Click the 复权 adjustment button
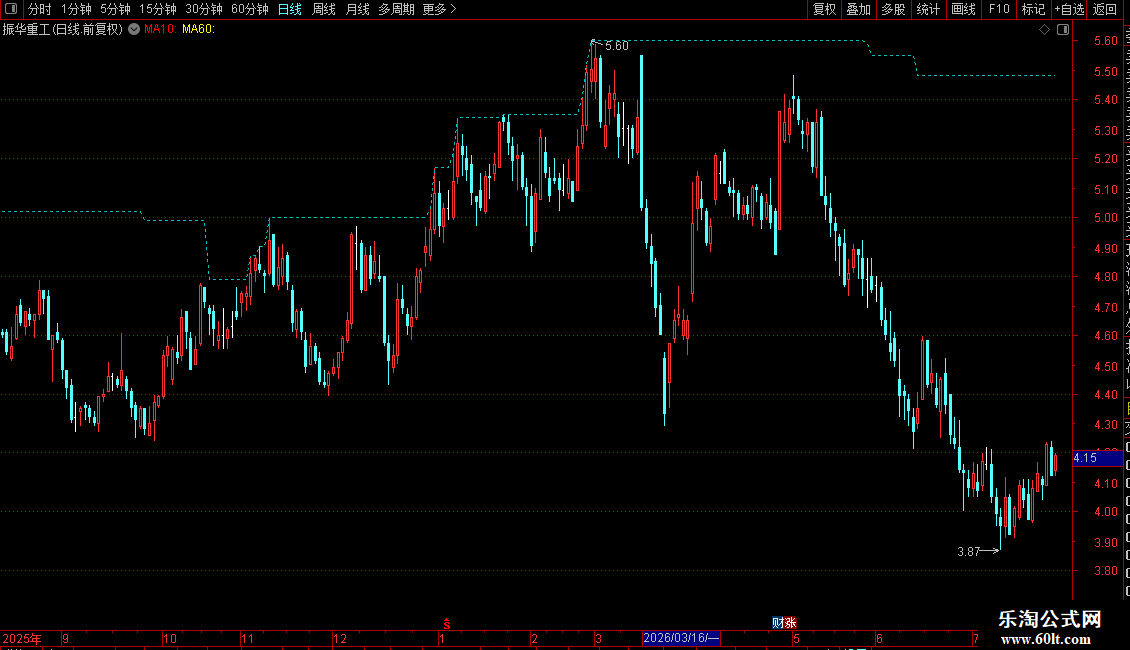Screen dimensions: 1130x650 click(824, 9)
